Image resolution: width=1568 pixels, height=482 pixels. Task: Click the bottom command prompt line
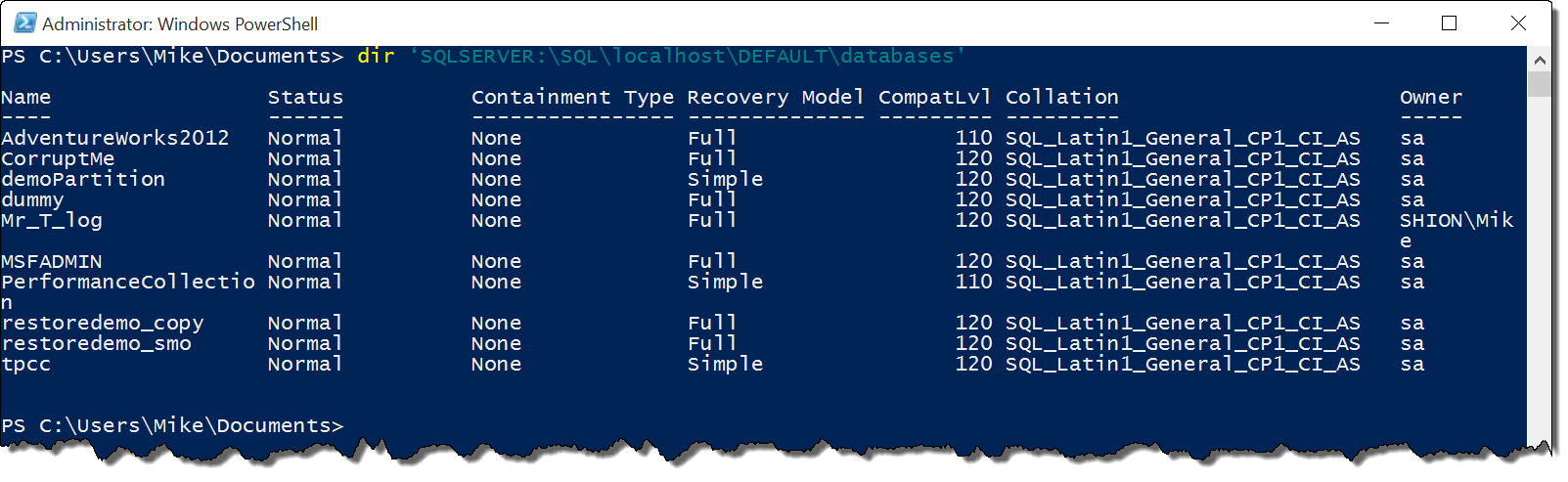pos(172,426)
